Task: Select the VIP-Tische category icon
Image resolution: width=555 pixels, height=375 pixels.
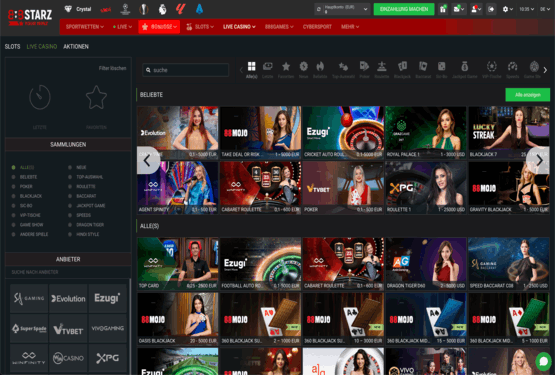Action: coord(492,66)
